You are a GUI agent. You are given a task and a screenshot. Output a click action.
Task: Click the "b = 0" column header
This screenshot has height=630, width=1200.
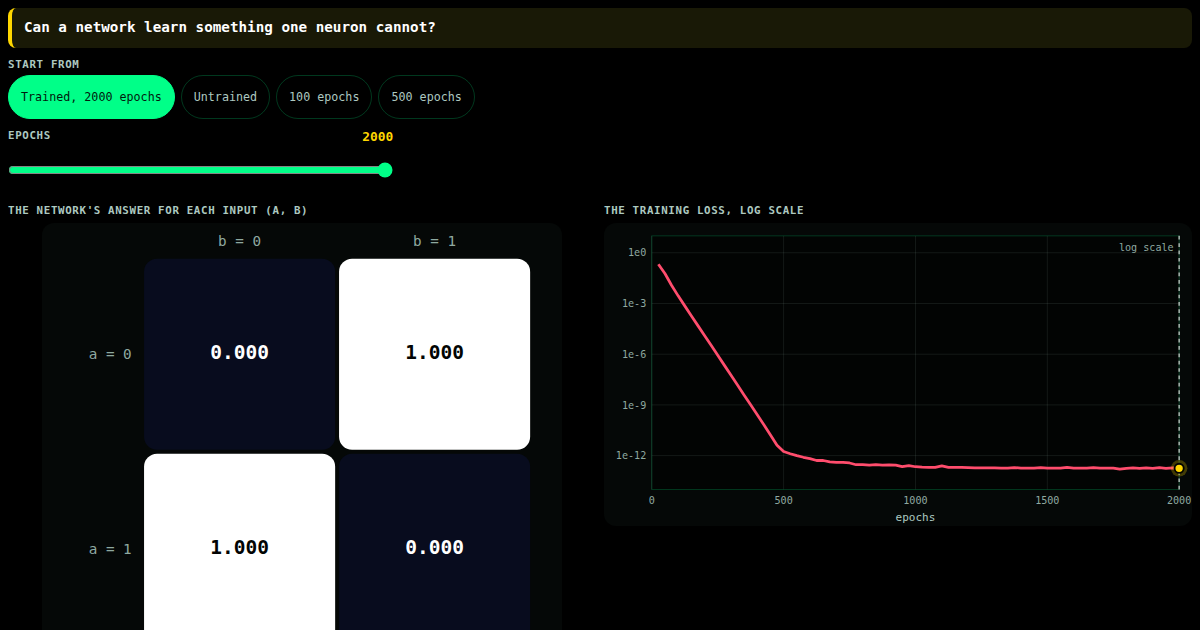[x=239, y=241]
